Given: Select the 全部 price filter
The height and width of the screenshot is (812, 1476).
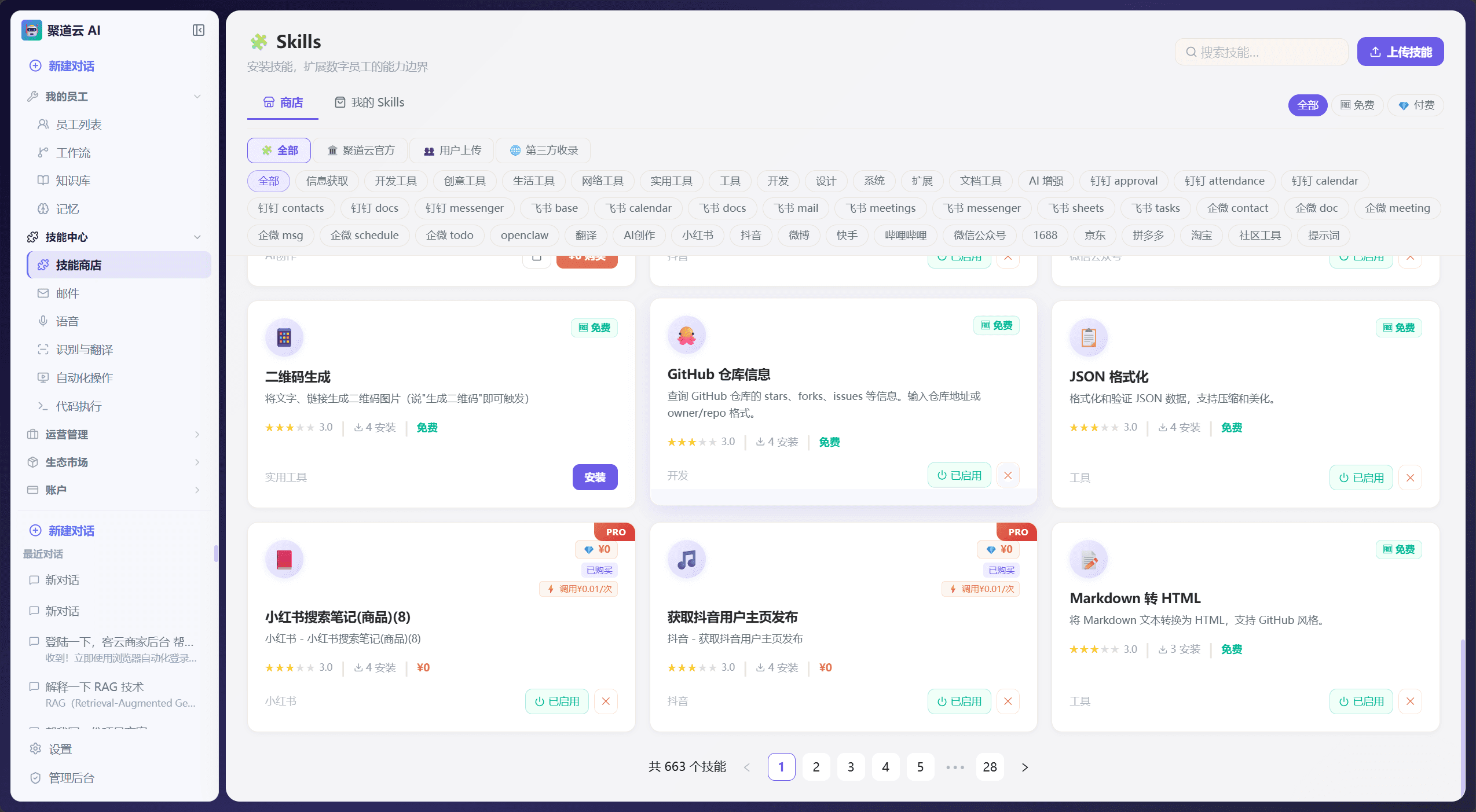Looking at the screenshot, I should pyautogui.click(x=1307, y=105).
